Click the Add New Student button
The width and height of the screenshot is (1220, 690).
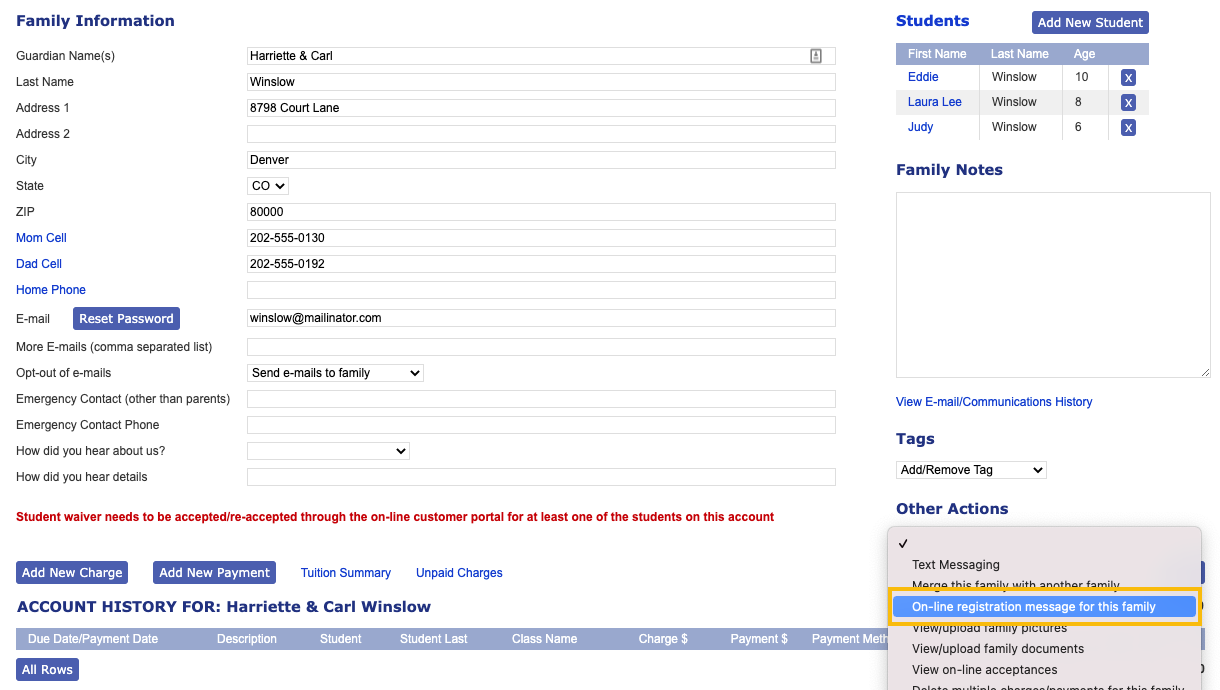[x=1089, y=22]
